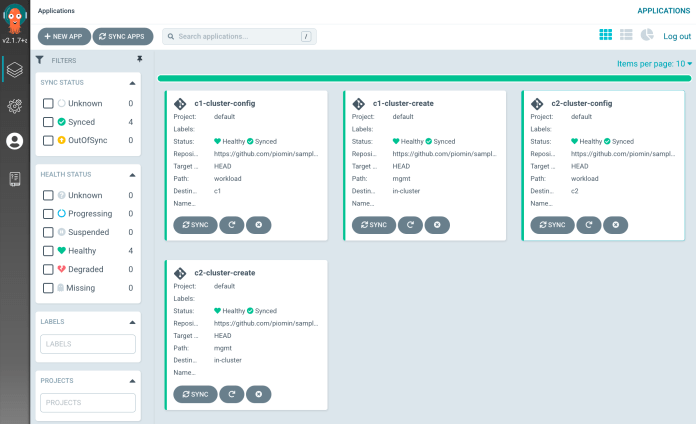696x424 pixels.
Task: Check the OutOfSync filter checkbox
Action: [x=48, y=141]
